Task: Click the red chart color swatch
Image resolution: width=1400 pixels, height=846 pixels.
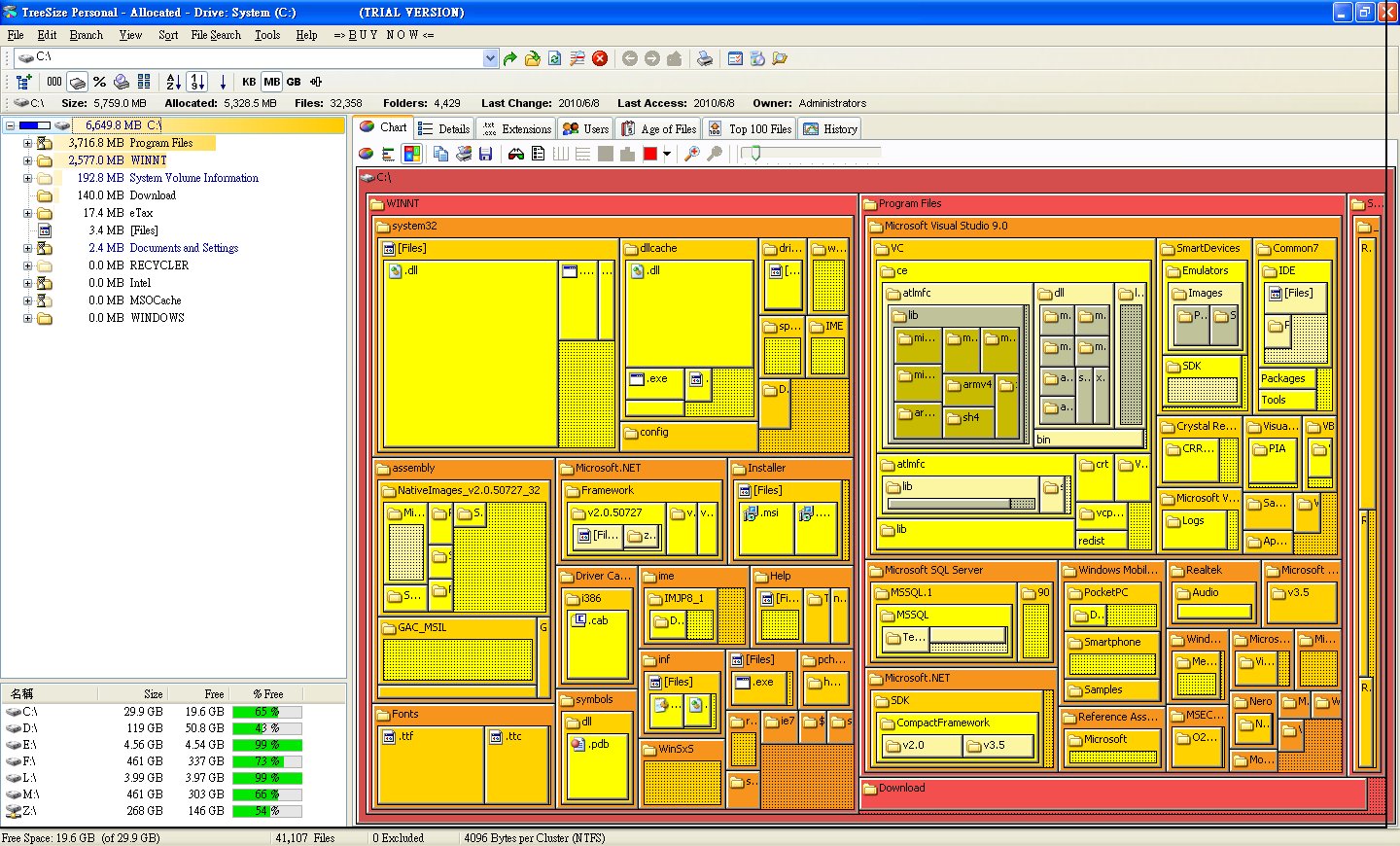Action: pyautogui.click(x=650, y=154)
